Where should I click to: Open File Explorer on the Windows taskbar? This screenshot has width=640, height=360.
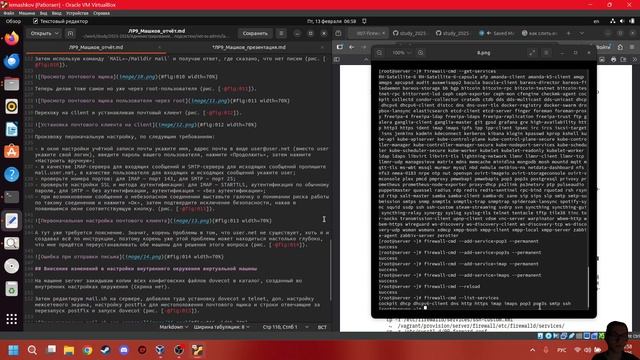[x=69, y=350]
